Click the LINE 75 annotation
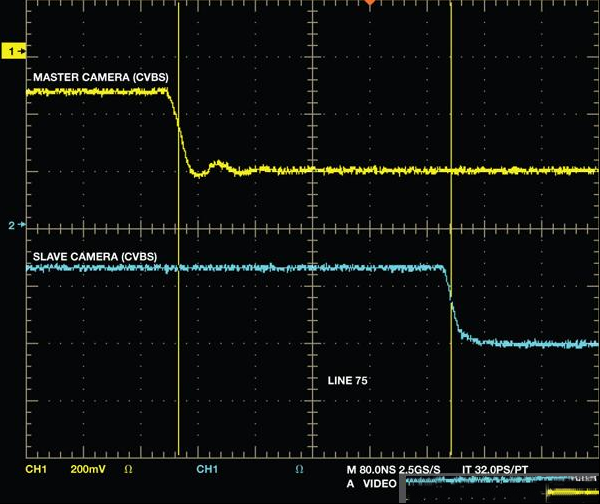 point(347,380)
